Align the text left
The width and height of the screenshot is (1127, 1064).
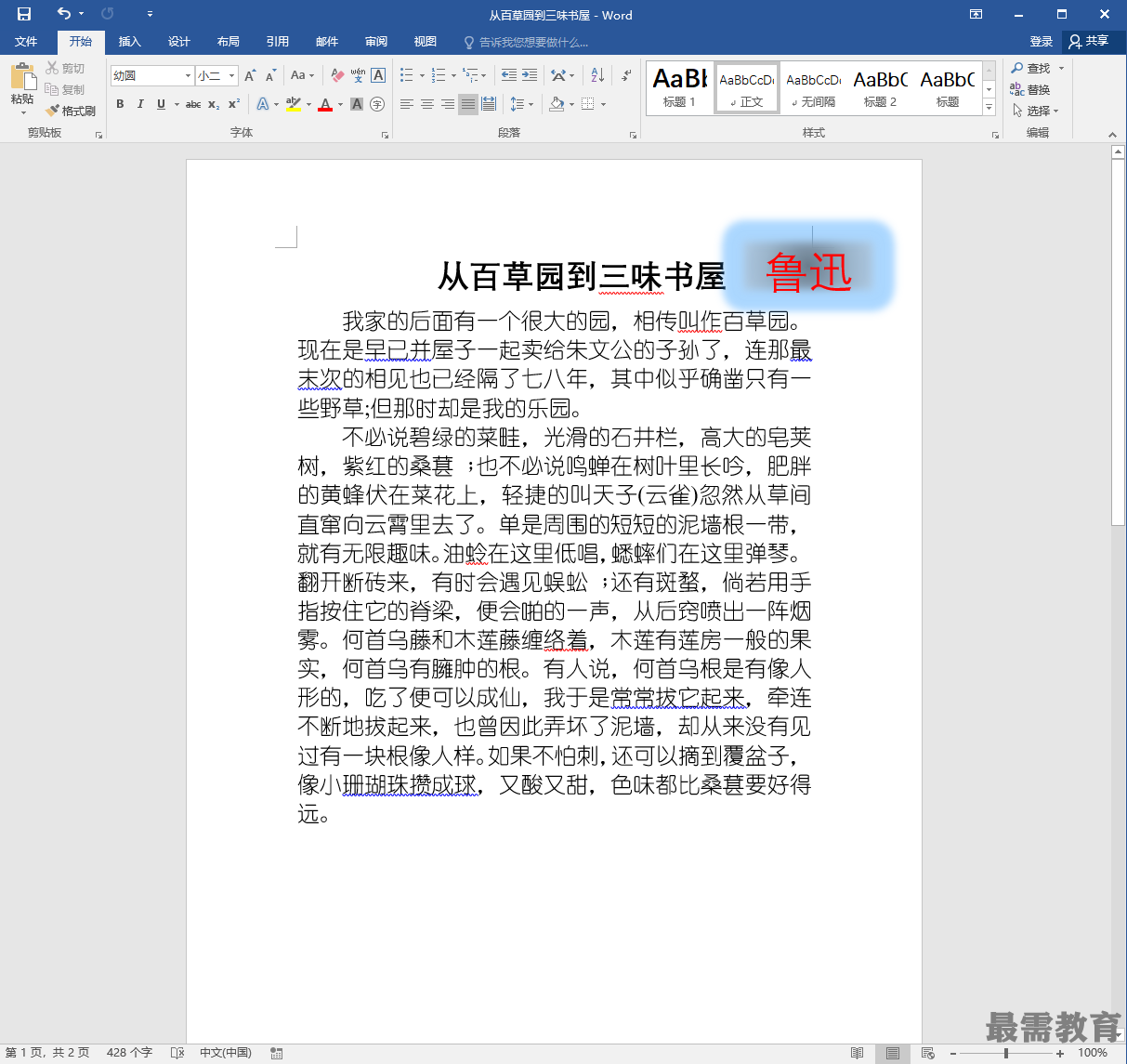[x=407, y=104]
